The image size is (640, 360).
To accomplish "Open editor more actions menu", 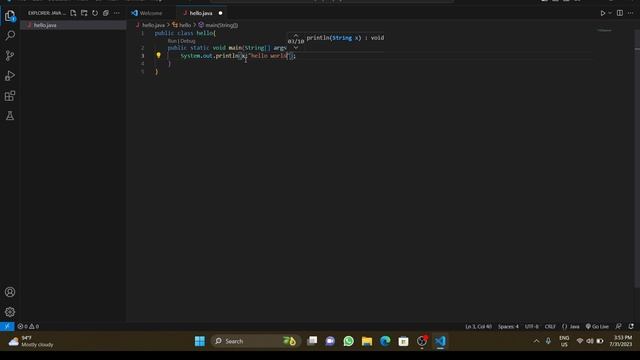I will (x=631, y=13).
